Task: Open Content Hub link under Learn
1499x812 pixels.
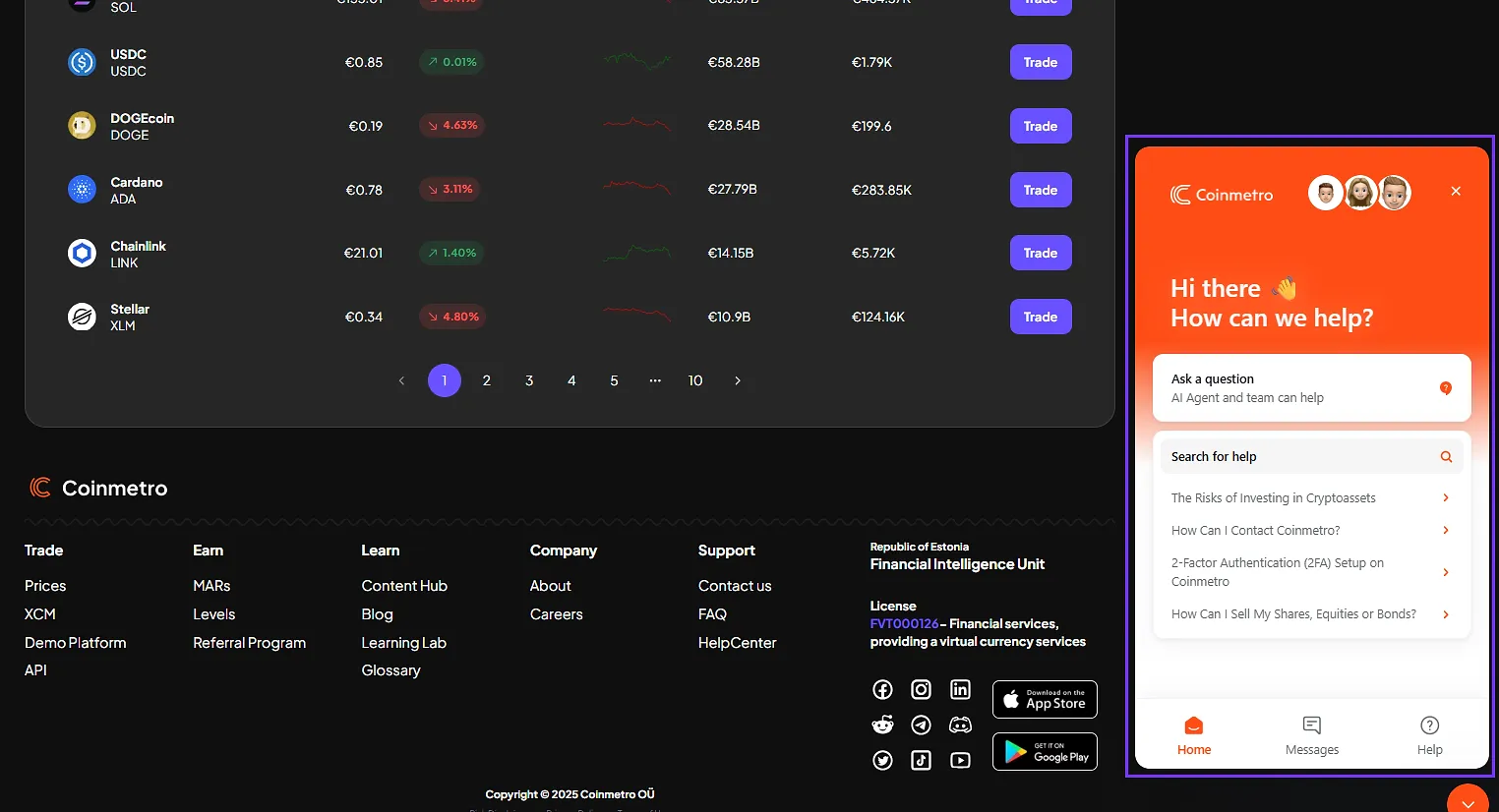Action: click(x=404, y=586)
